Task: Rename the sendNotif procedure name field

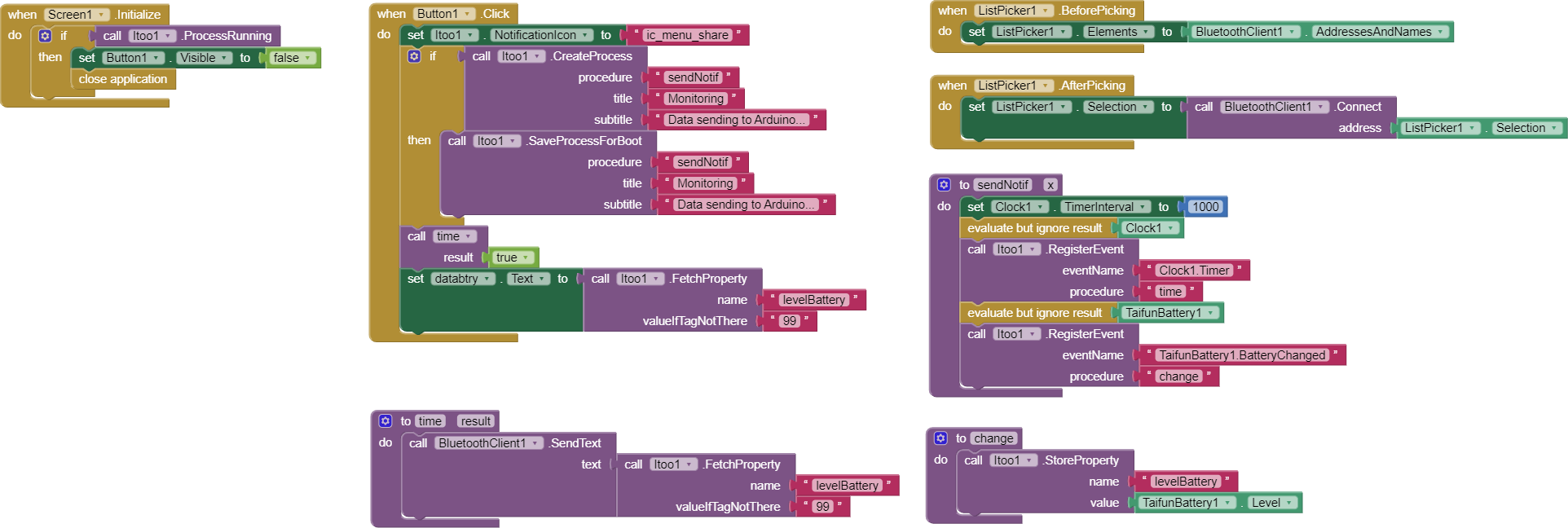Action: [1002, 185]
